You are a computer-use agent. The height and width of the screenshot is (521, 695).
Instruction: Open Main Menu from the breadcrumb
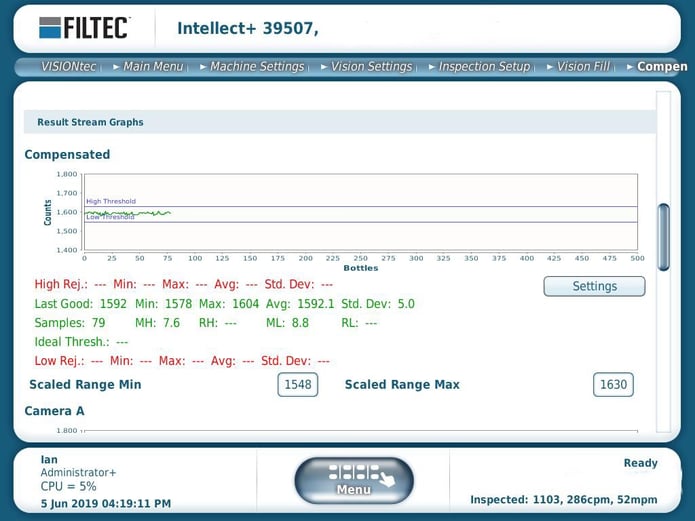tap(152, 67)
